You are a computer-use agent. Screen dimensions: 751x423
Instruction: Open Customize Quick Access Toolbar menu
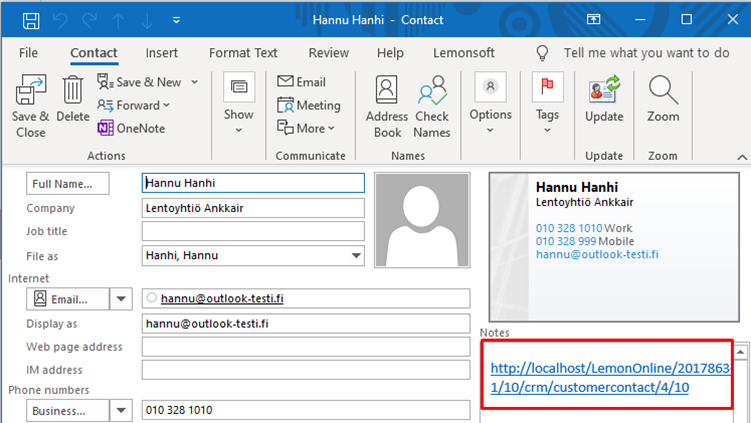[176, 20]
